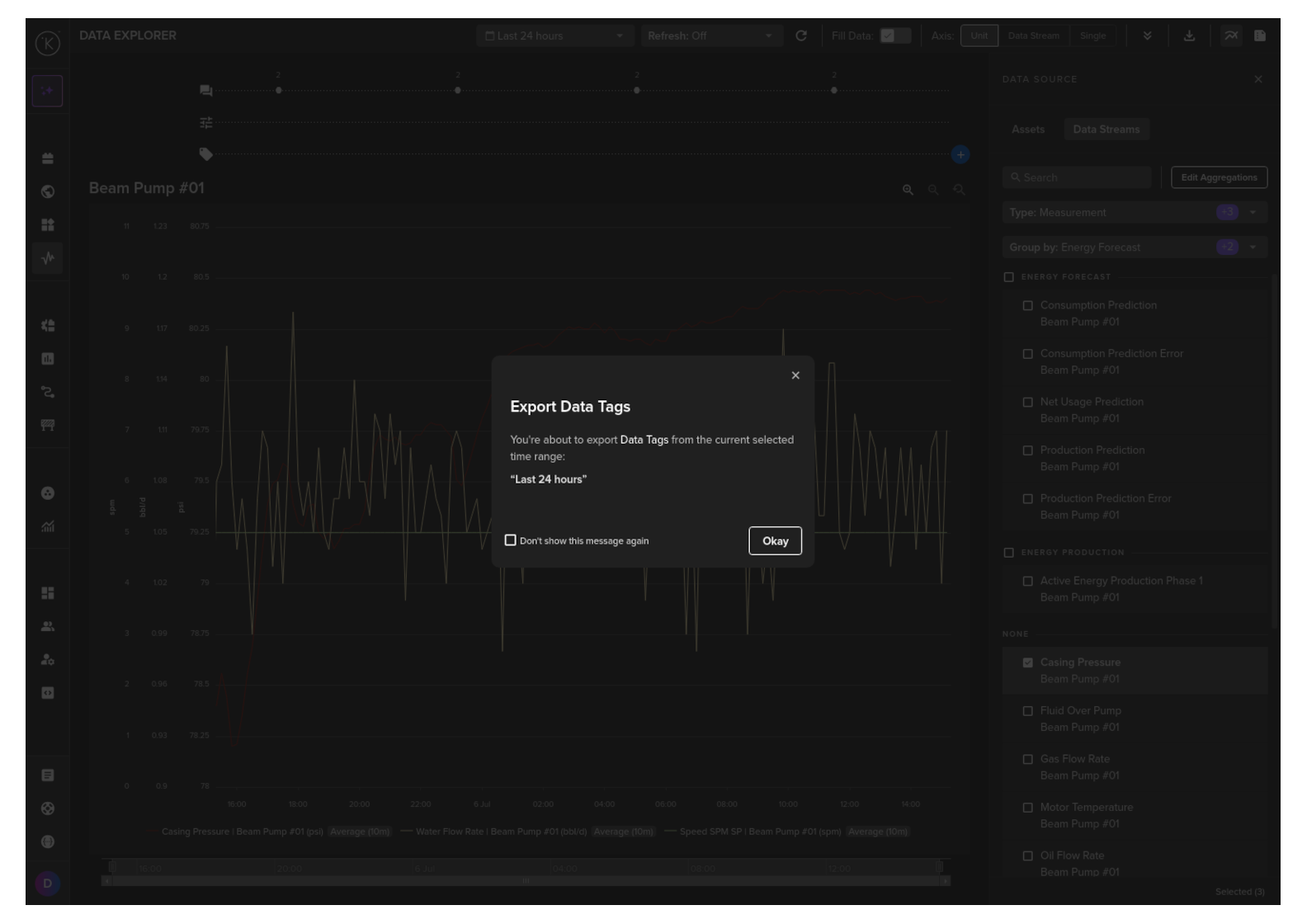1307x924 pixels.
Task: Click the blue plus add tag button
Action: tap(960, 154)
